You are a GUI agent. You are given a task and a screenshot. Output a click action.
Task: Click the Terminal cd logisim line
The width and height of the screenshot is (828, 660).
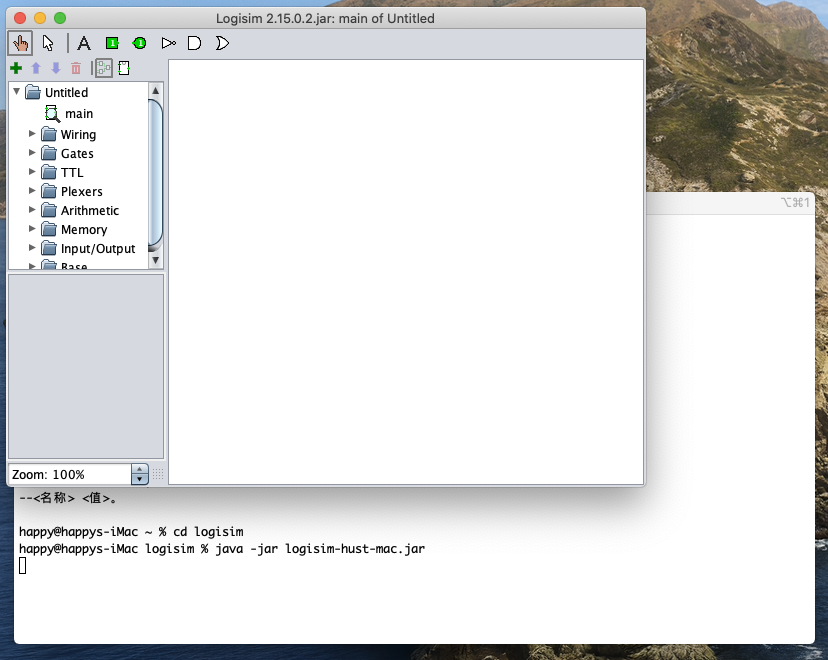click(131, 532)
